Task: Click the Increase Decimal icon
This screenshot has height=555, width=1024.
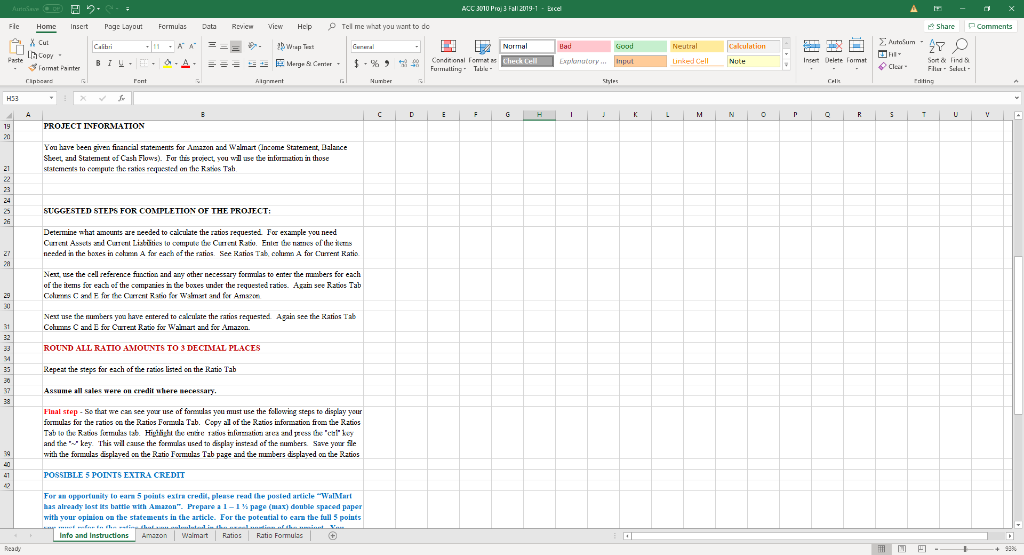Action: pos(403,63)
